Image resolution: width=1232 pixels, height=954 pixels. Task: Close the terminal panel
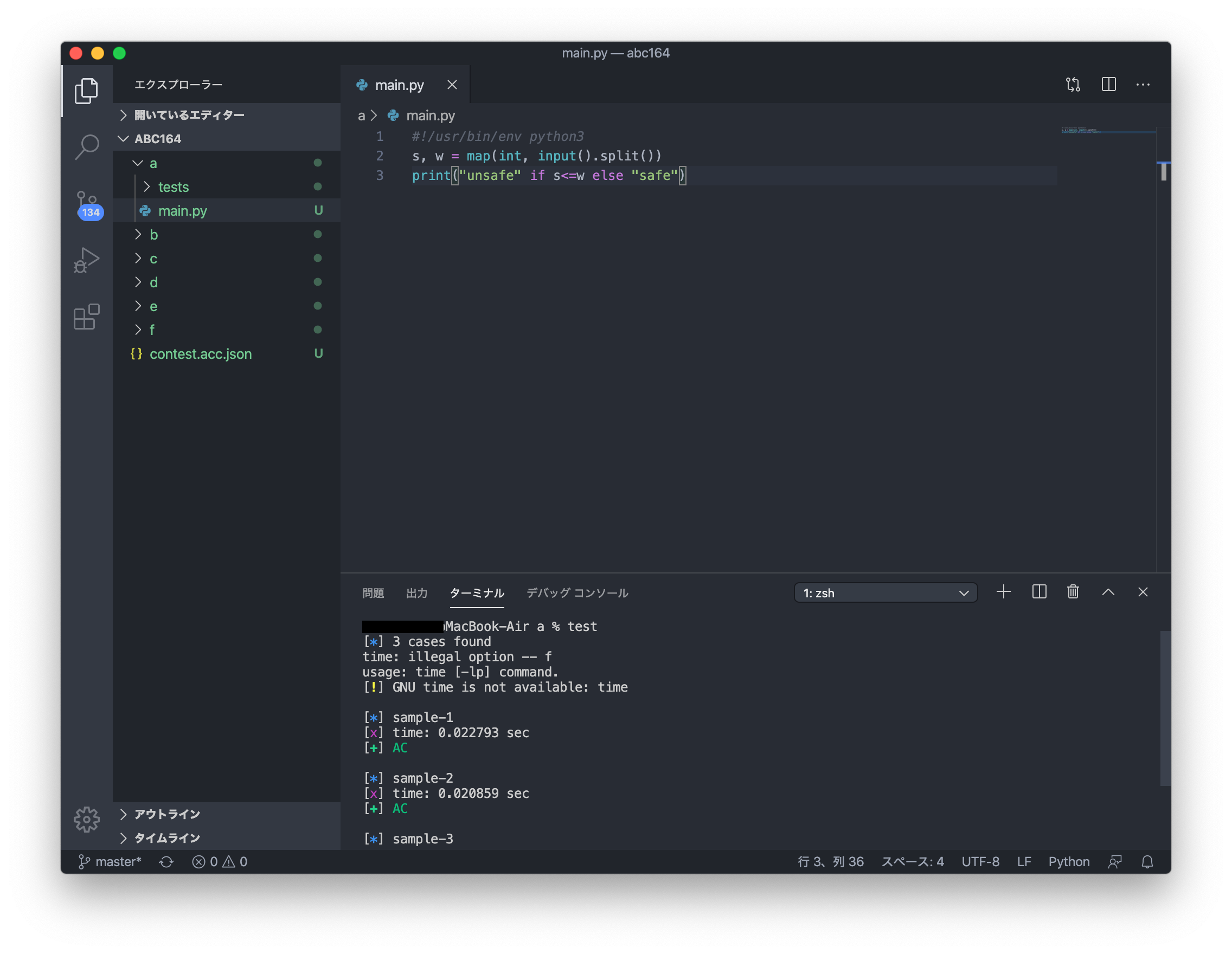(1143, 592)
